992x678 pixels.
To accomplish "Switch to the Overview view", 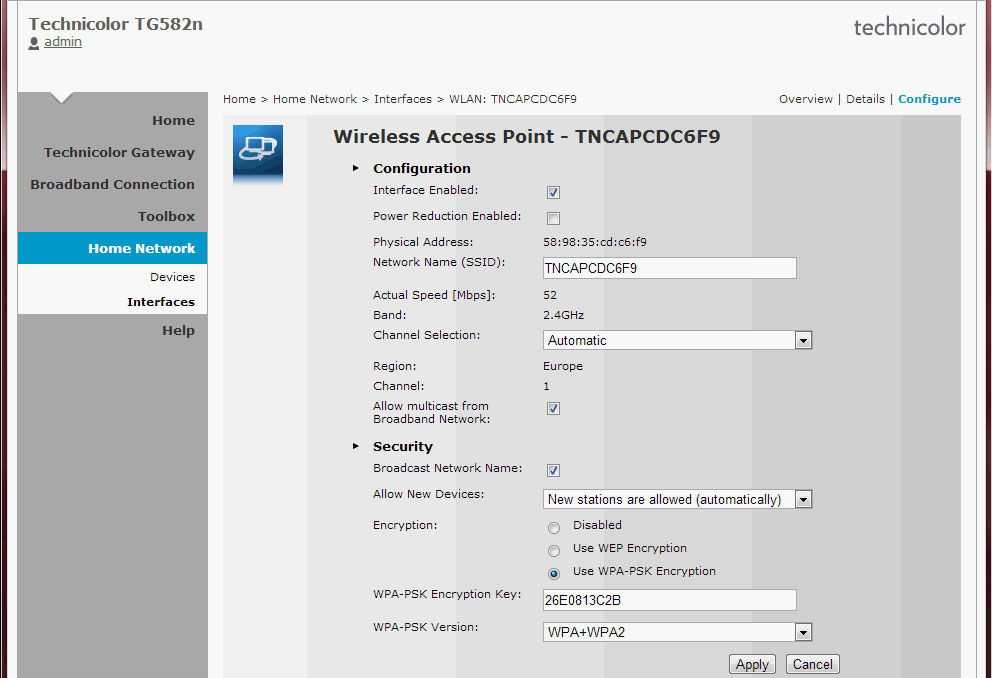I will pos(805,99).
